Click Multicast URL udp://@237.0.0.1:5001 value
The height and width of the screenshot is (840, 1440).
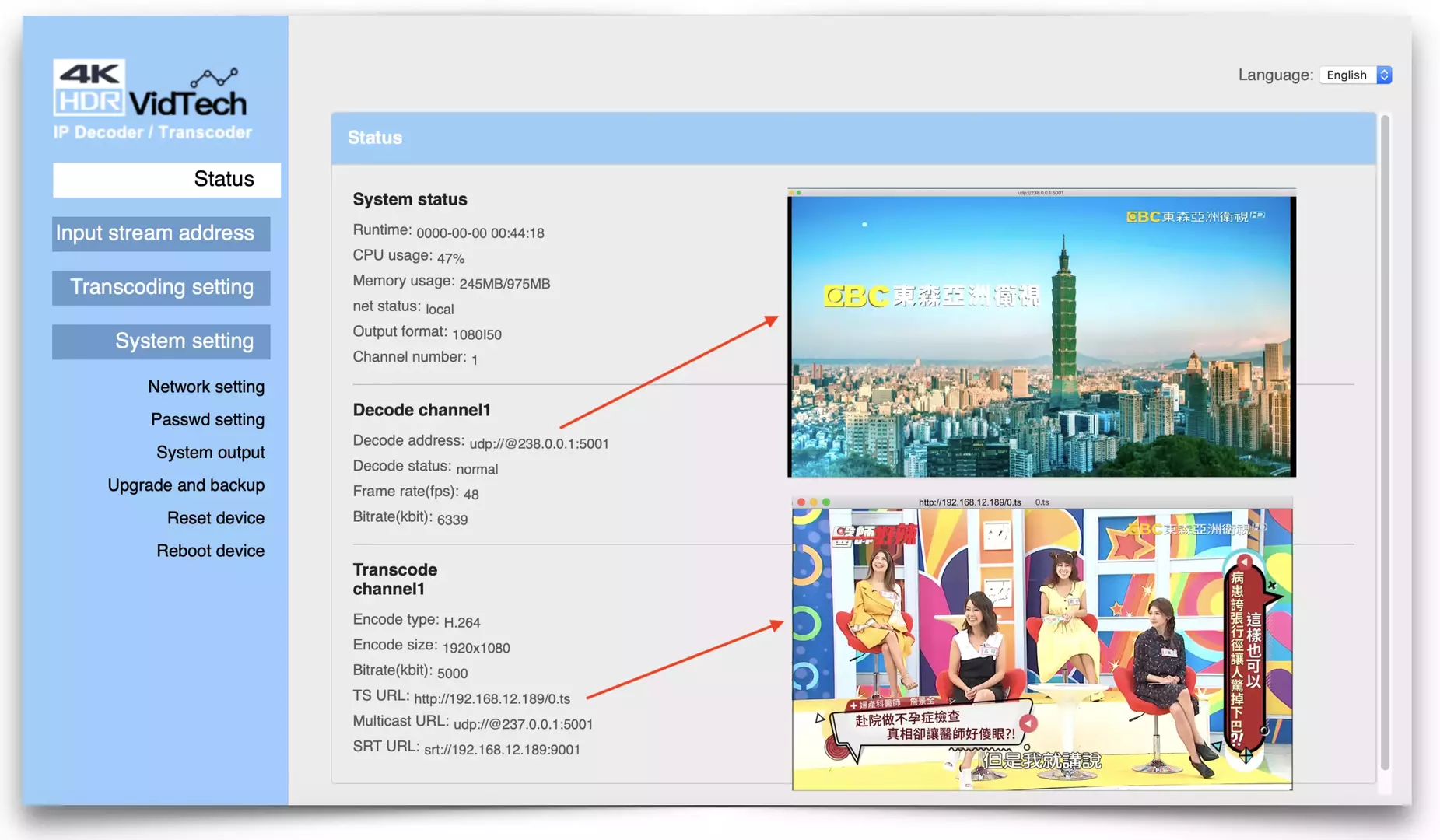(523, 724)
